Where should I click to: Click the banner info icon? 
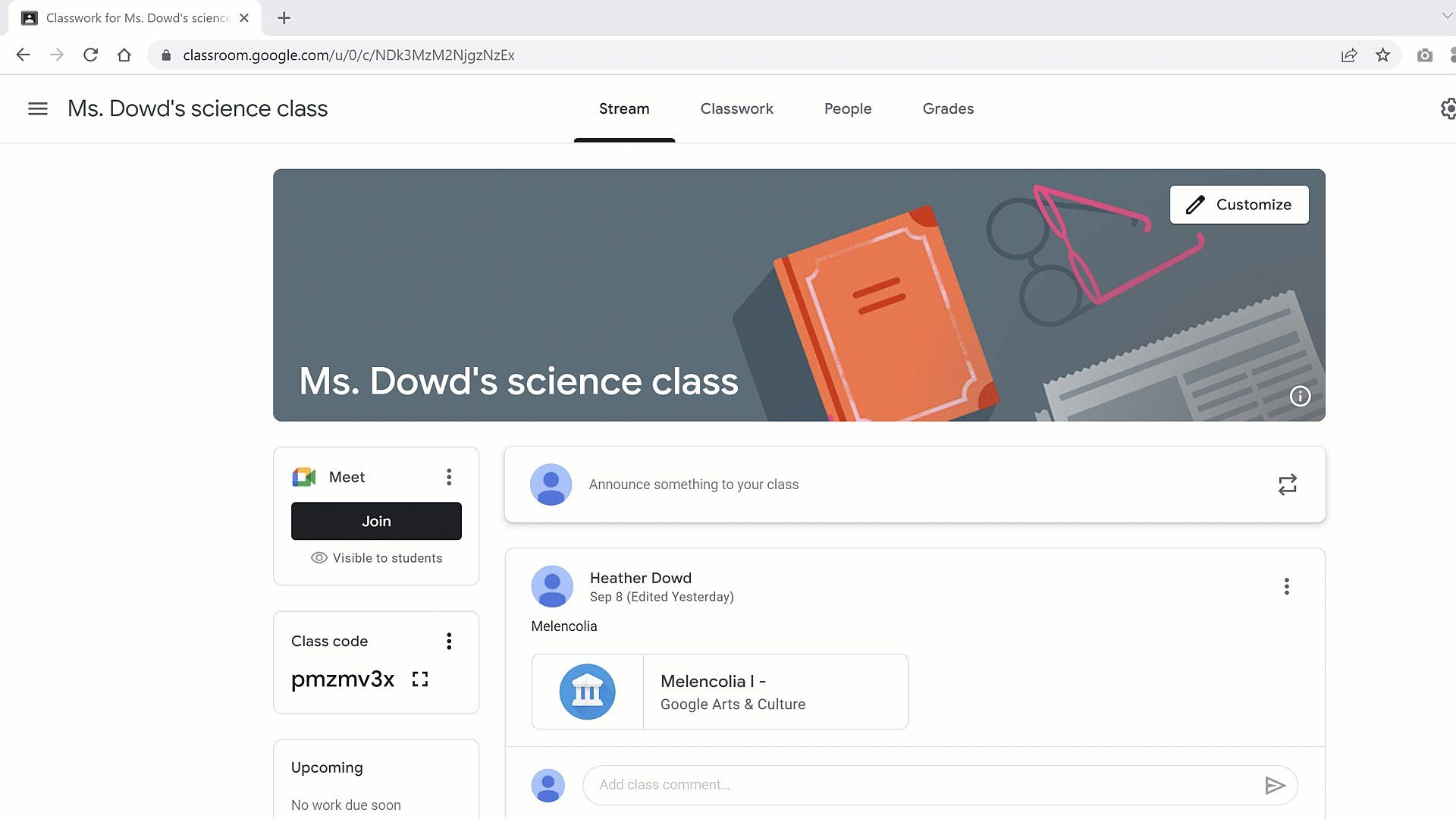tap(1300, 396)
